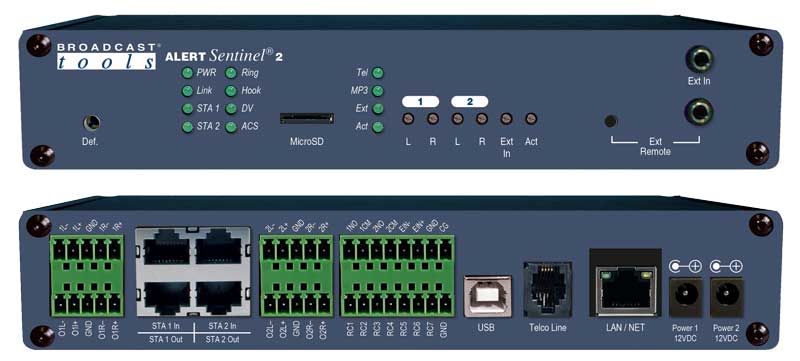Click the Ring indicator LED

[231, 73]
